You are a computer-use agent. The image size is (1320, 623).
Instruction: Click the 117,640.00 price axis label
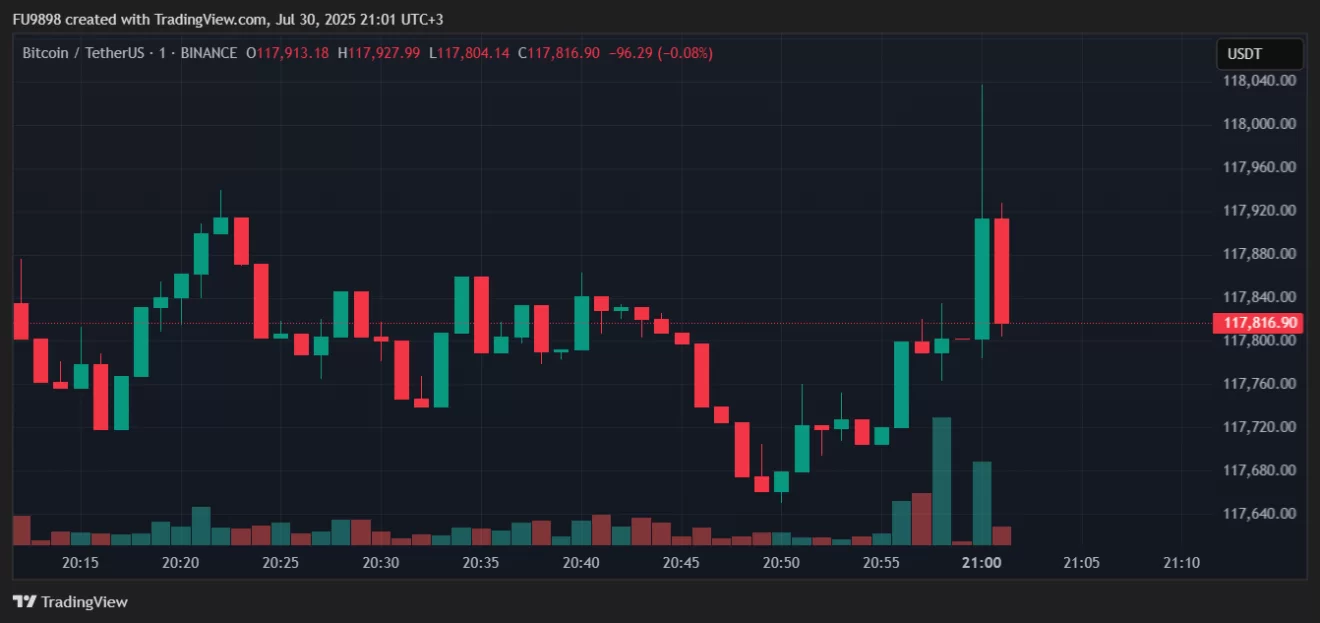pyautogui.click(x=1260, y=514)
